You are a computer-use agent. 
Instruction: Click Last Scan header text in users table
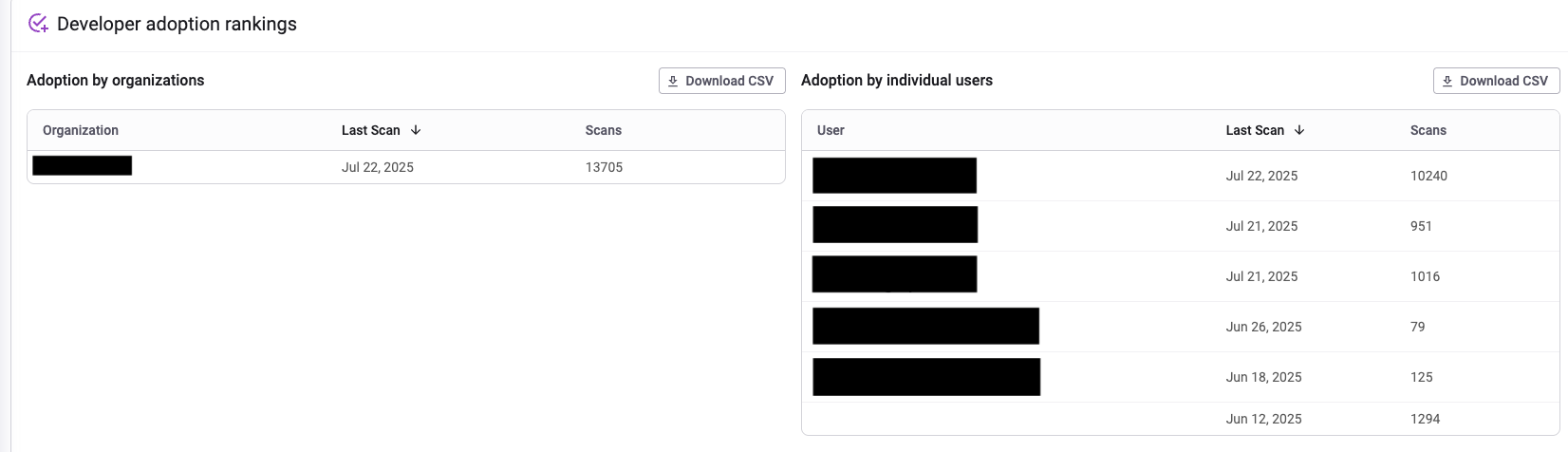(x=1254, y=130)
